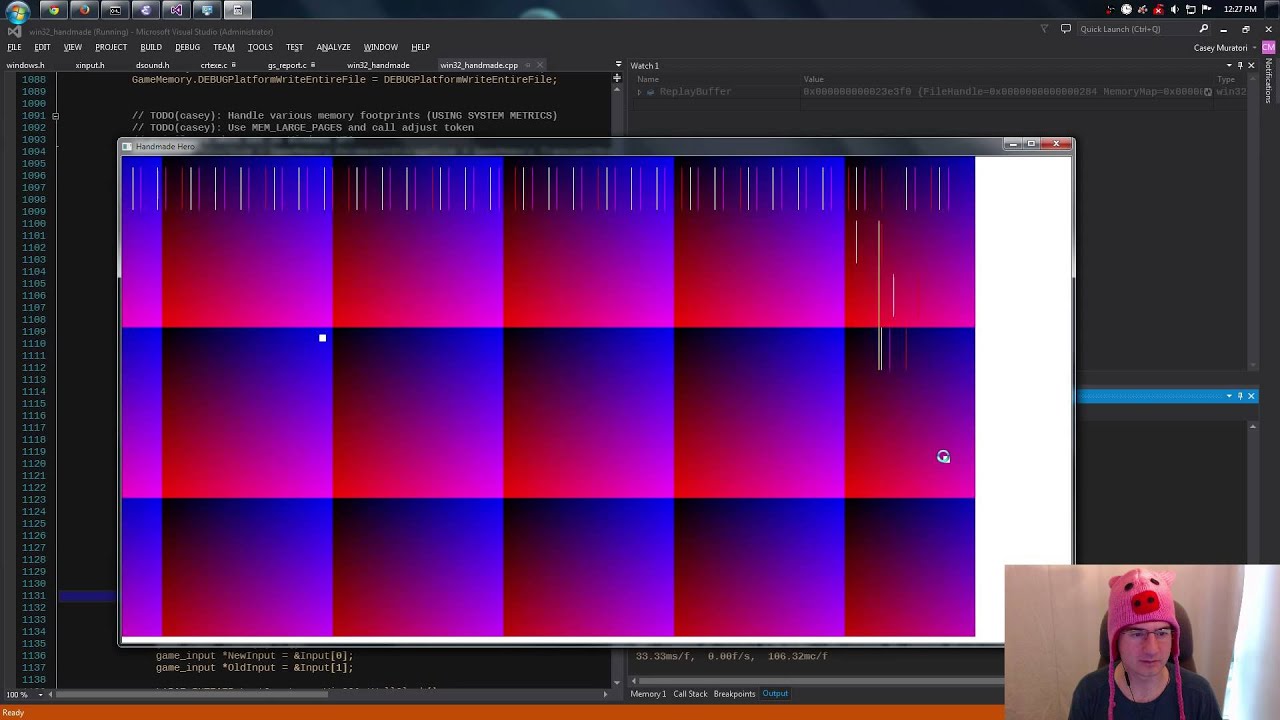Click the red X security tray icon
1280x720 pixels.
tap(1159, 9)
